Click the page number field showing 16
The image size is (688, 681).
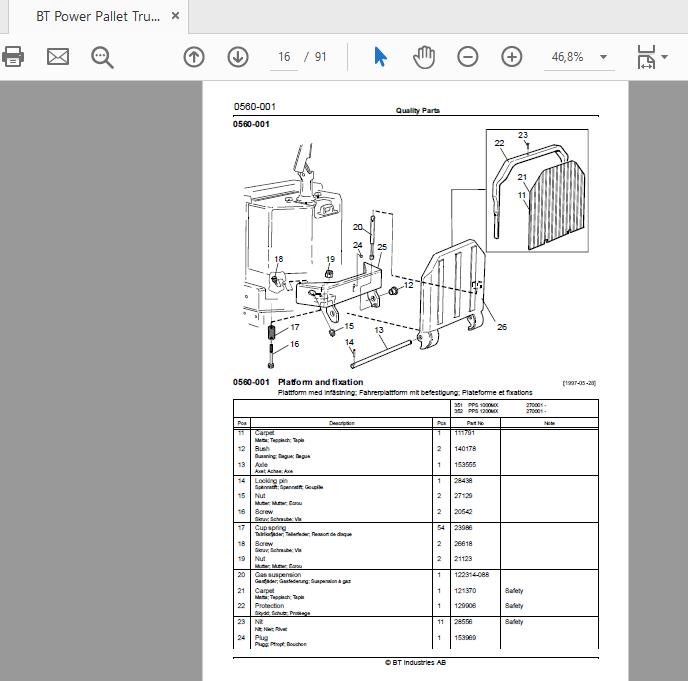pyautogui.click(x=284, y=57)
